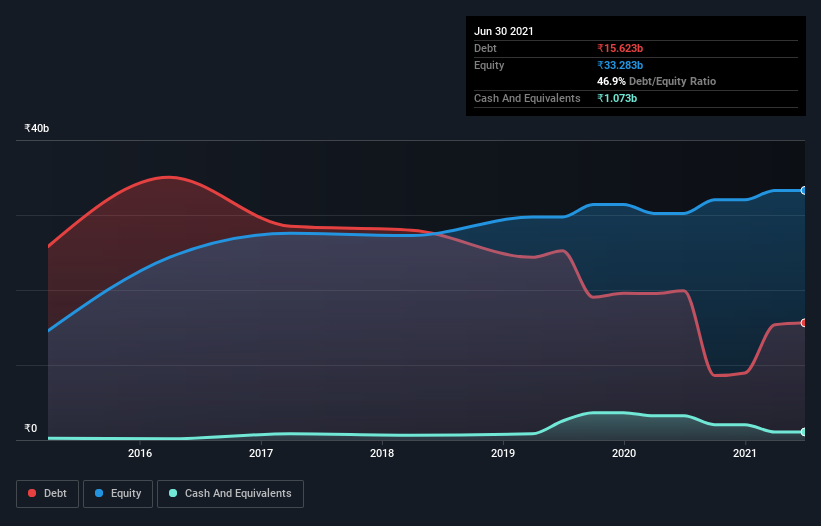Toggle the Debt series in the legend
The width and height of the screenshot is (821, 526).
point(48,494)
